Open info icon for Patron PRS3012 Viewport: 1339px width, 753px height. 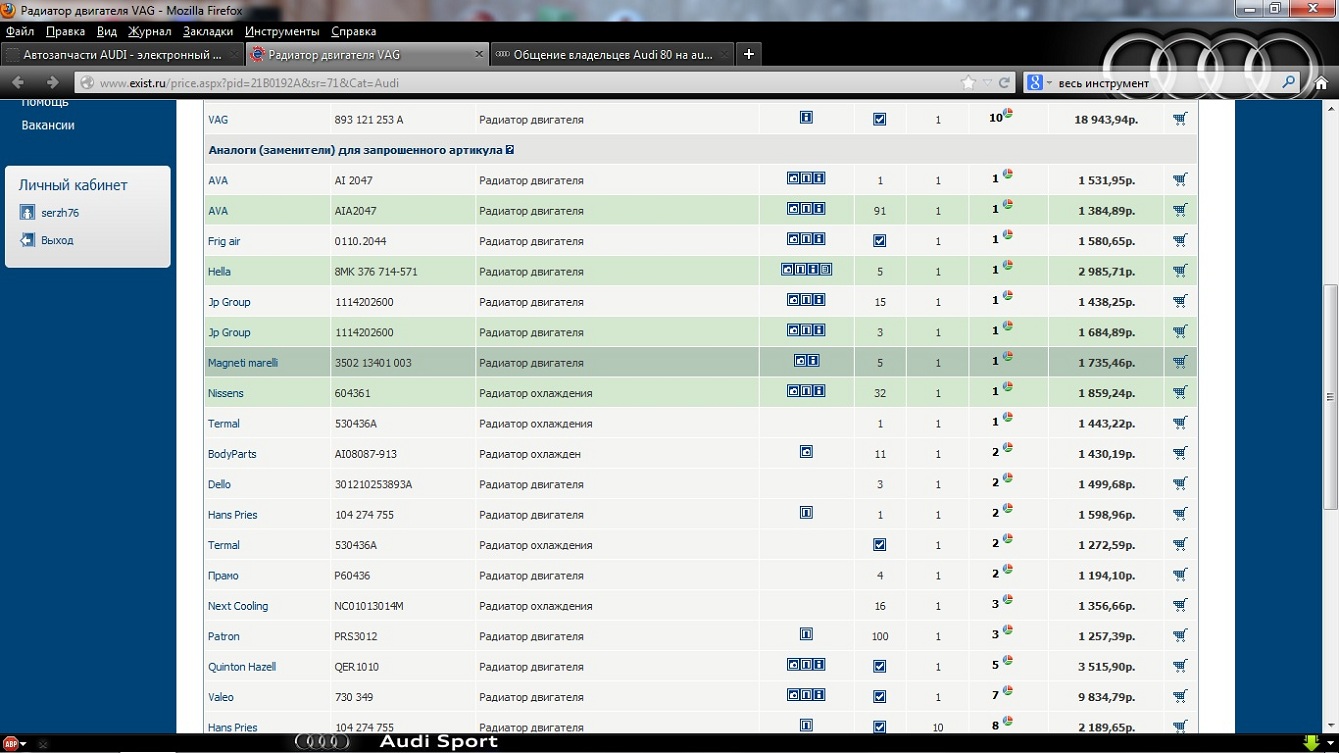coord(806,635)
